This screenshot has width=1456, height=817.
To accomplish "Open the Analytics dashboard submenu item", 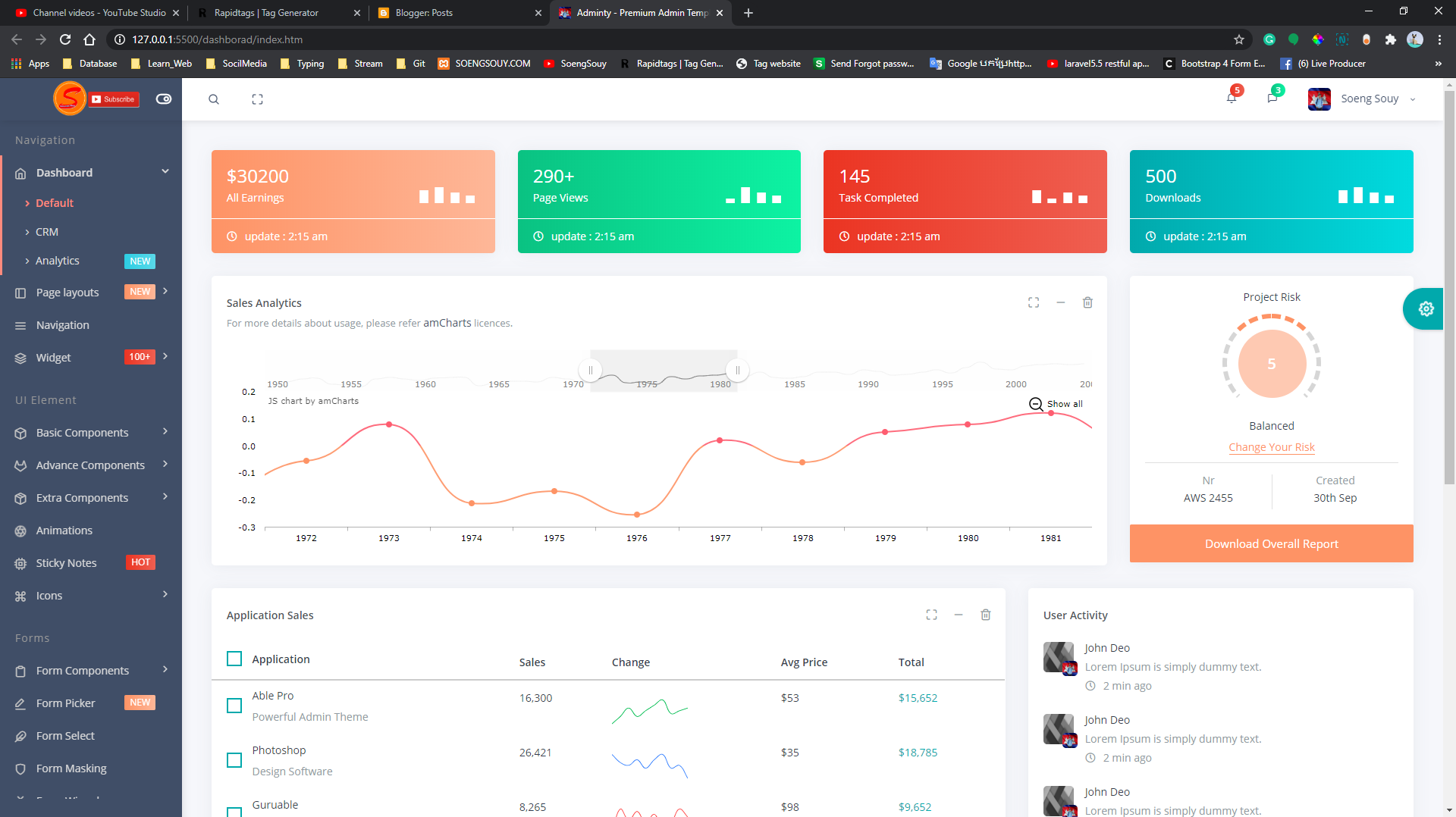I will click(58, 261).
